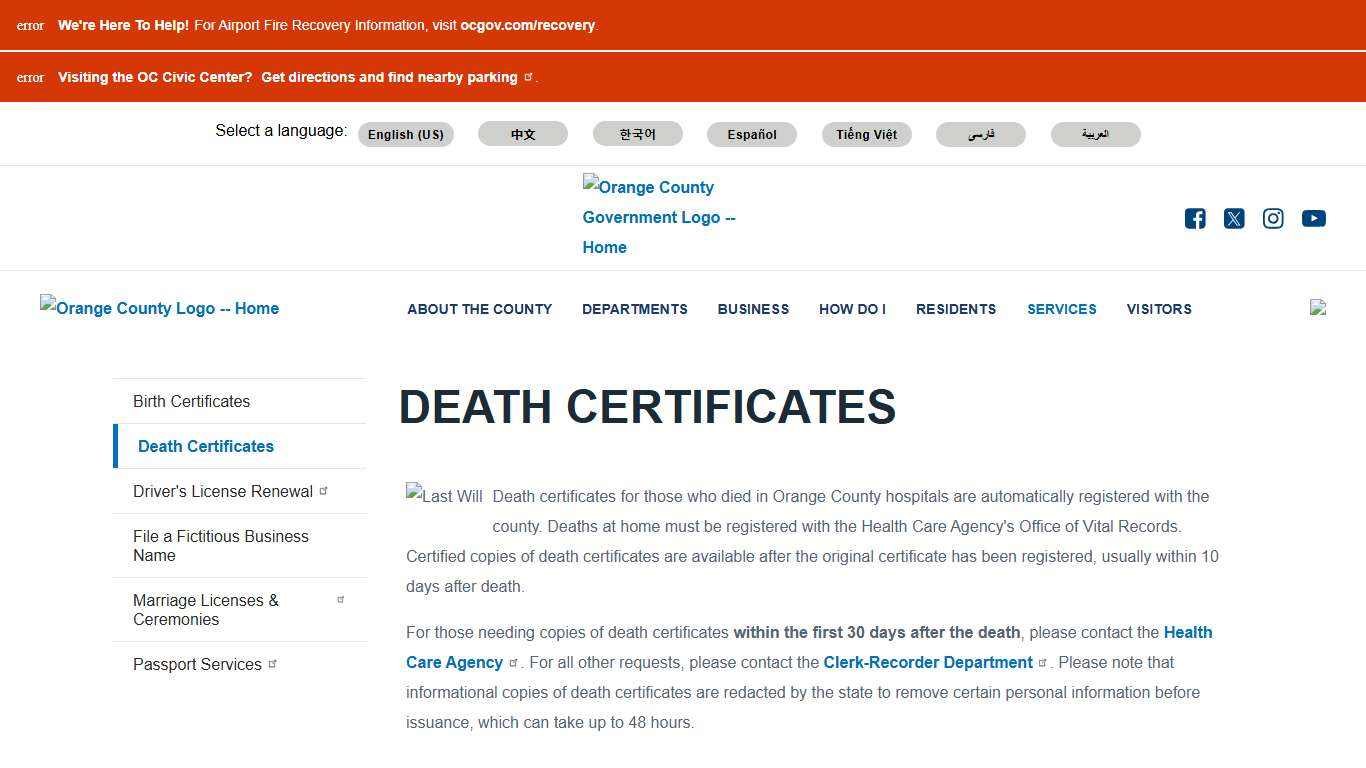This screenshot has height=768, width=1366.
Task: Click the error icon in the top red banner
Action: coord(30,25)
